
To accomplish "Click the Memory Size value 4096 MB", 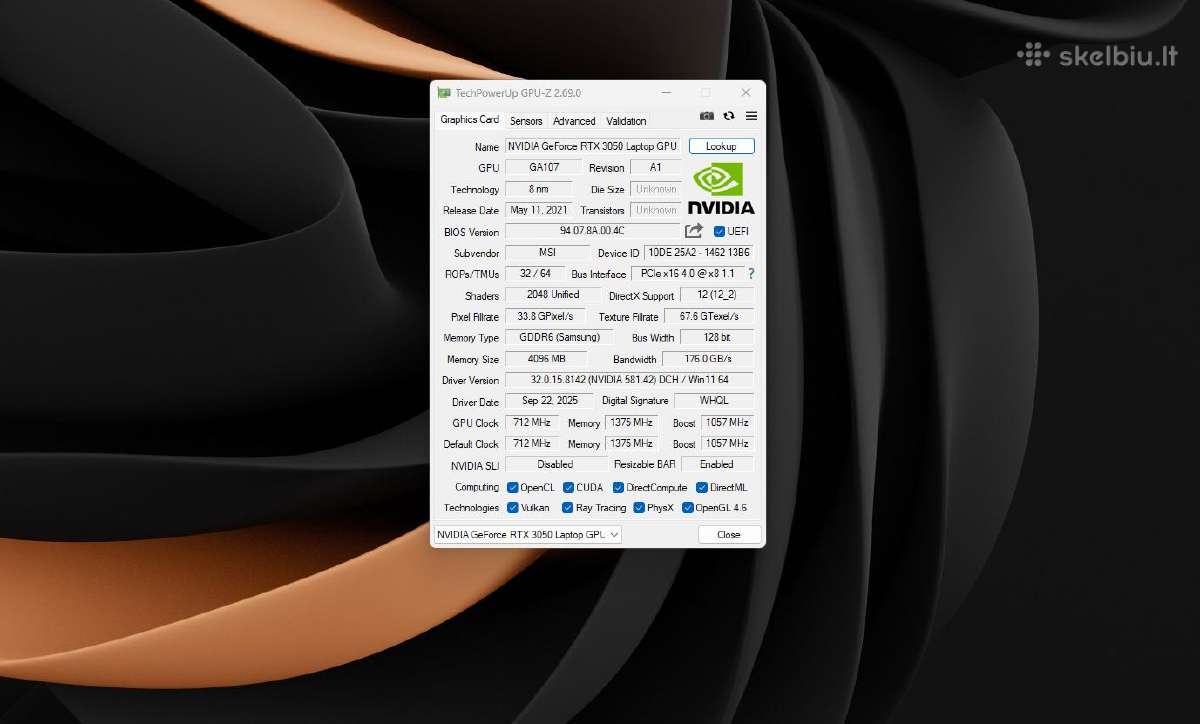I will click(547, 359).
